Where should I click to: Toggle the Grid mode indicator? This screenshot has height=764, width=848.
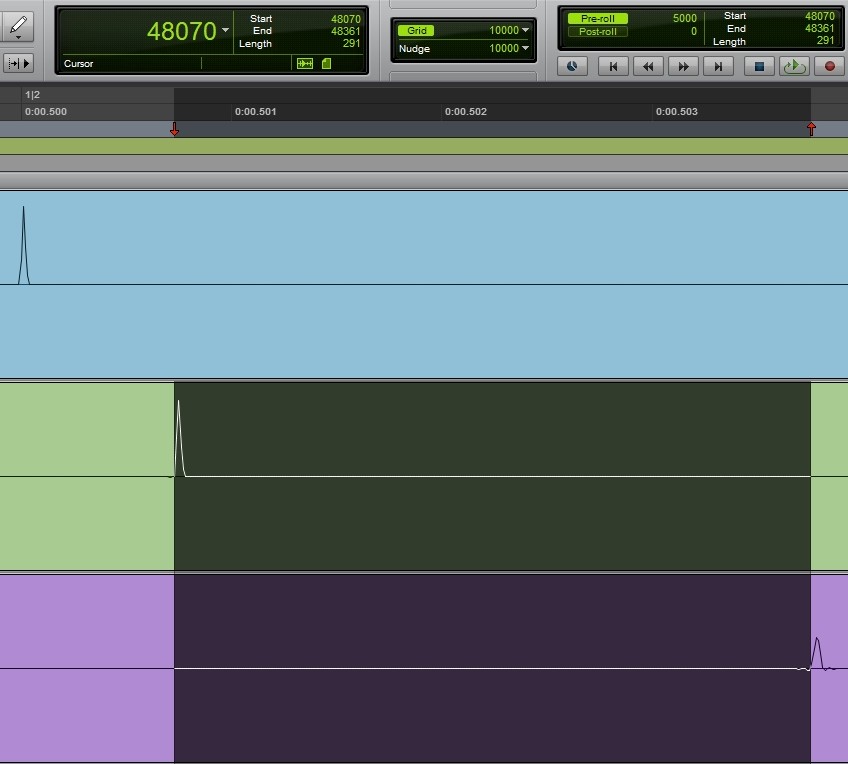pyautogui.click(x=417, y=30)
